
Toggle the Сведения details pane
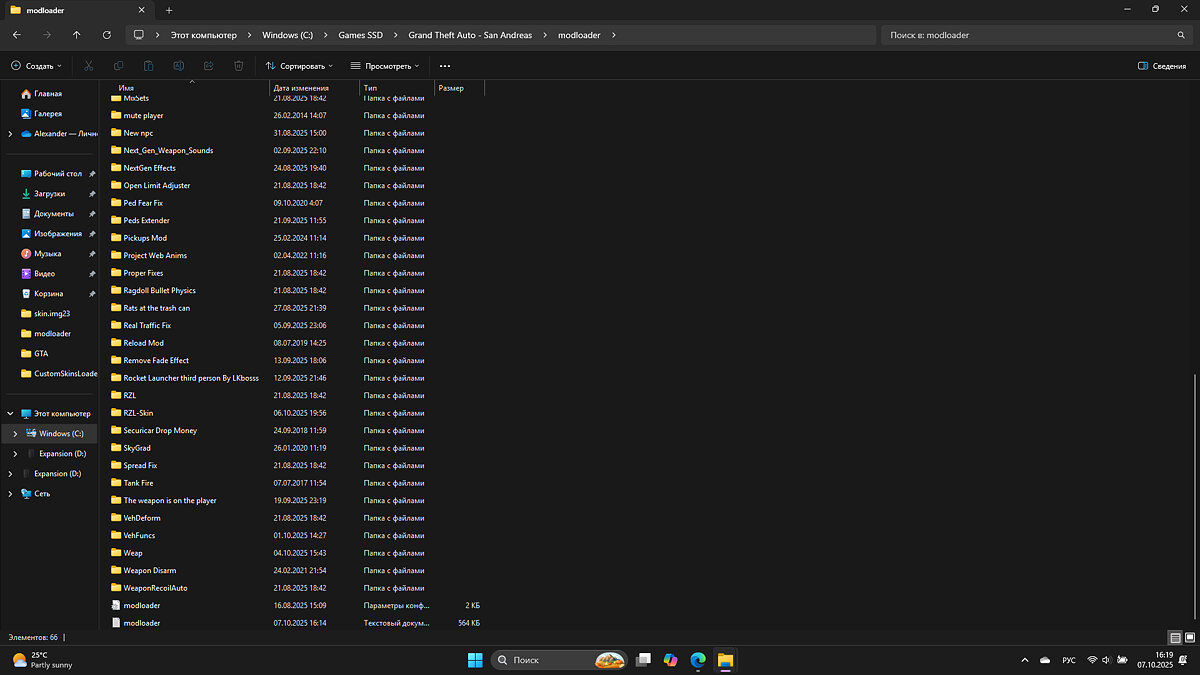click(1162, 66)
